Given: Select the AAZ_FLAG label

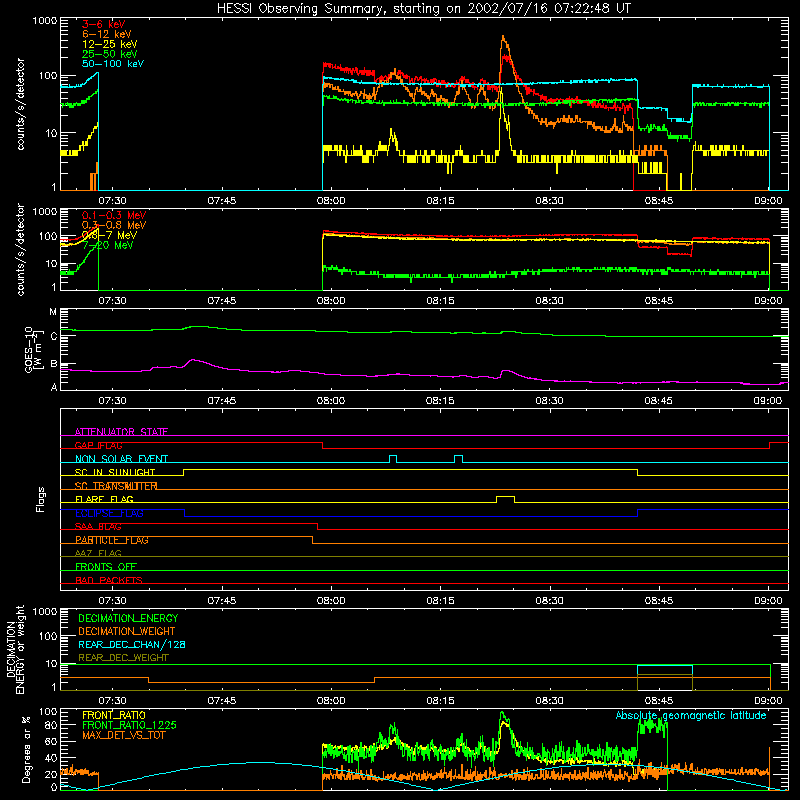Looking at the screenshot, I should tap(98, 553).
